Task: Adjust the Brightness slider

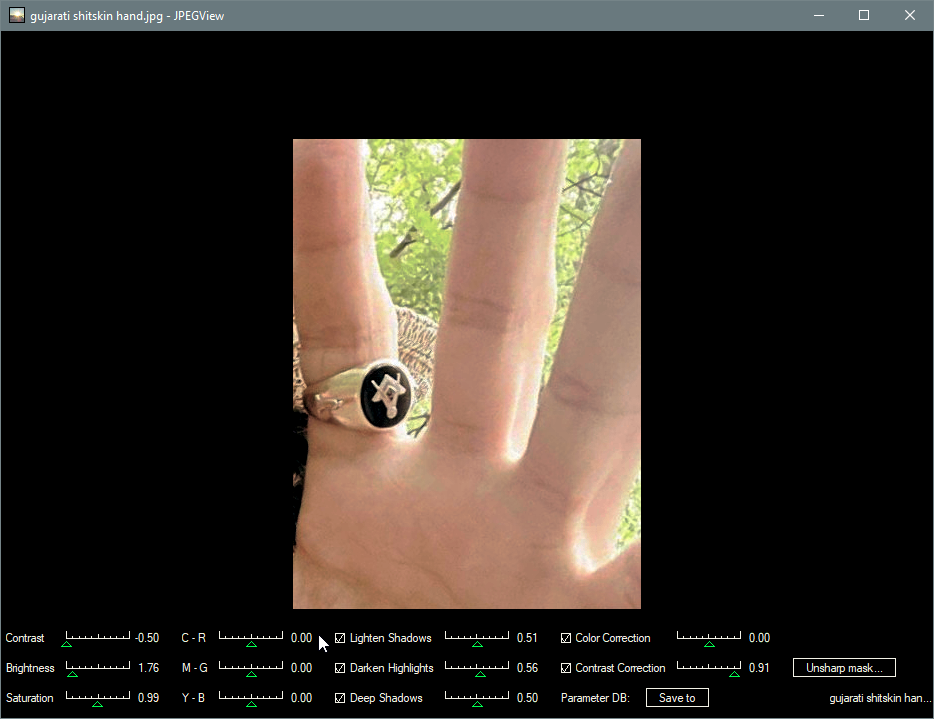Action: pos(98,668)
